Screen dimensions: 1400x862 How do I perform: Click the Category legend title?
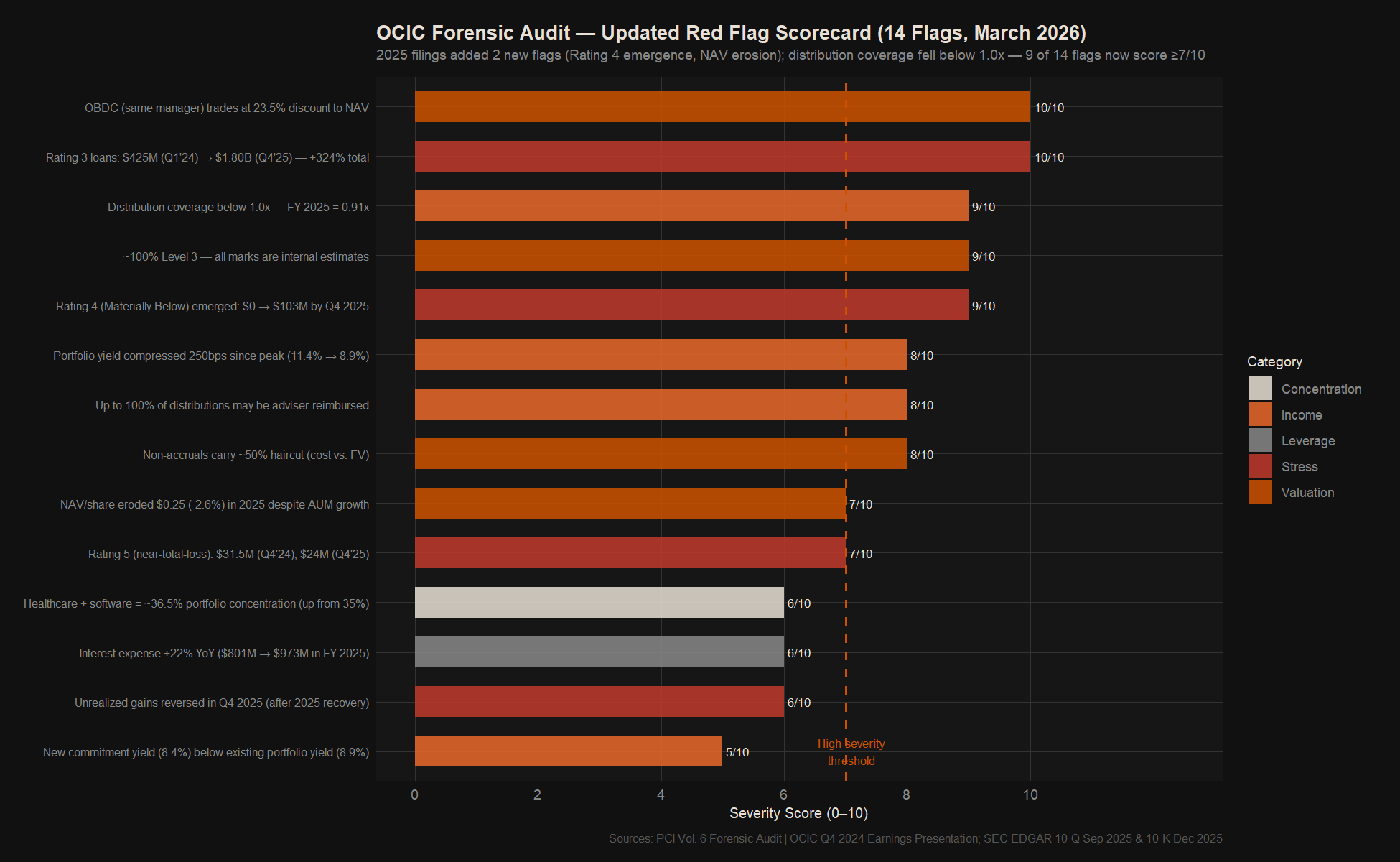[x=1274, y=362]
